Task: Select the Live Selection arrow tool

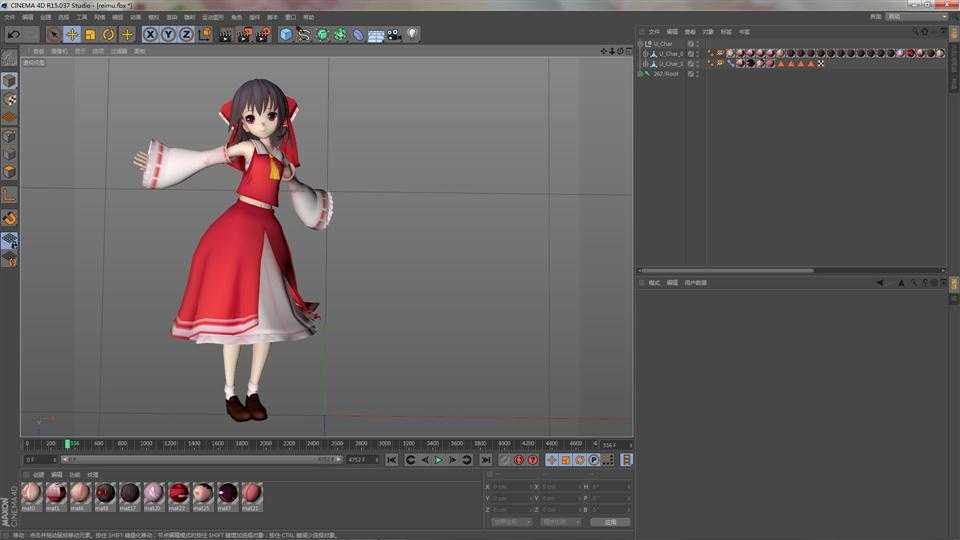Action: [53, 35]
